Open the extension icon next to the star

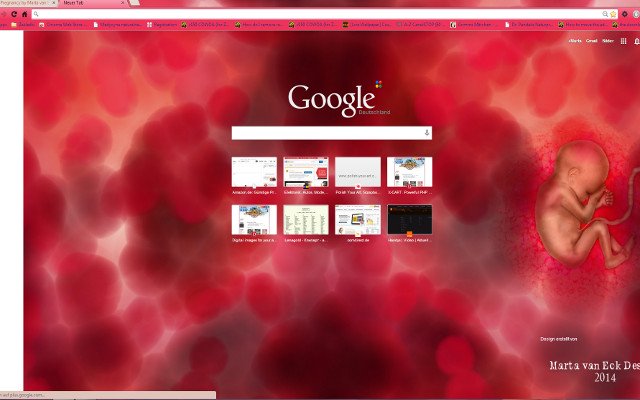624,14
